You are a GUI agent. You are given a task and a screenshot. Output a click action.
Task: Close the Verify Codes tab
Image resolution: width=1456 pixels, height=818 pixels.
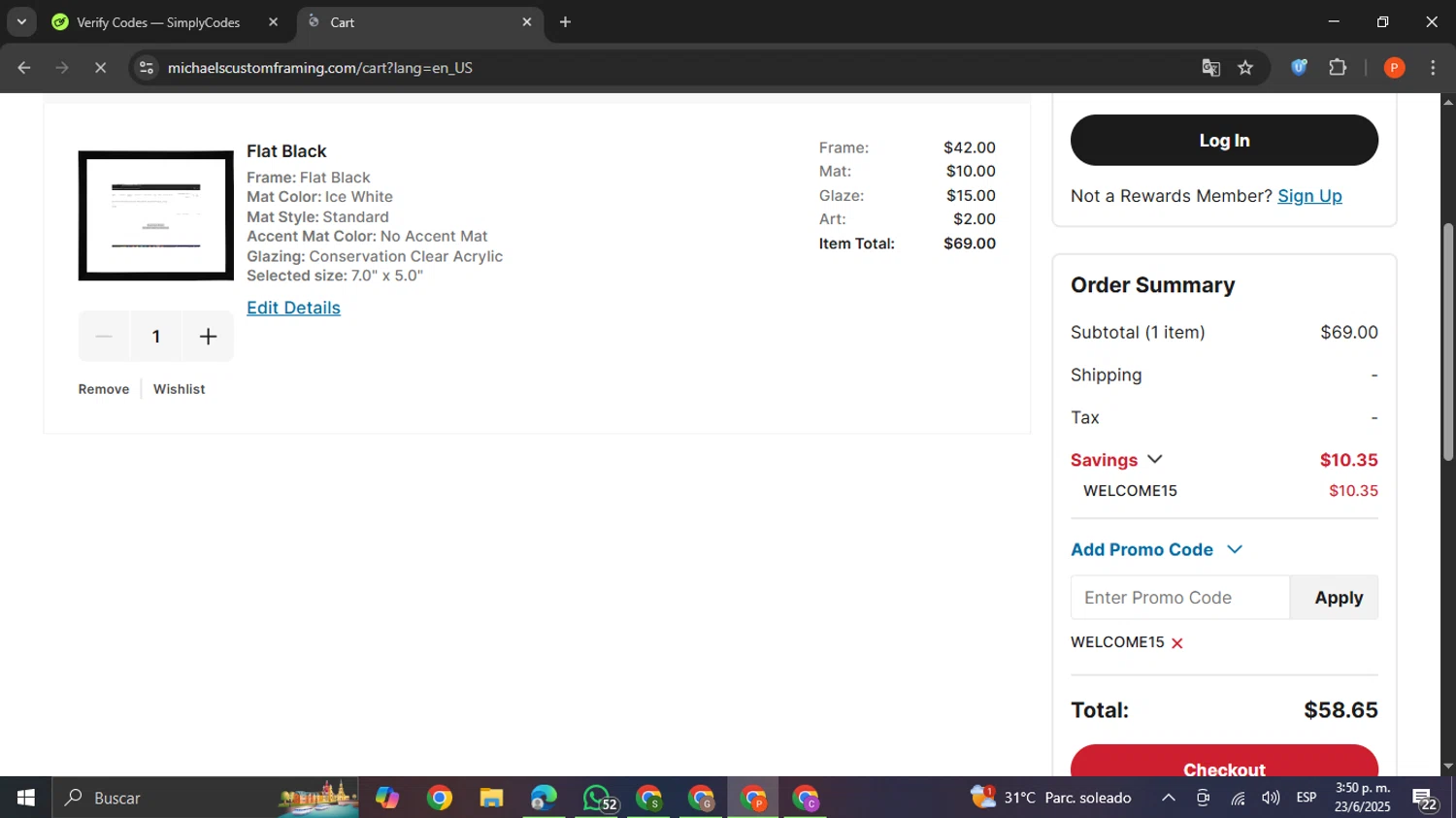tap(273, 22)
